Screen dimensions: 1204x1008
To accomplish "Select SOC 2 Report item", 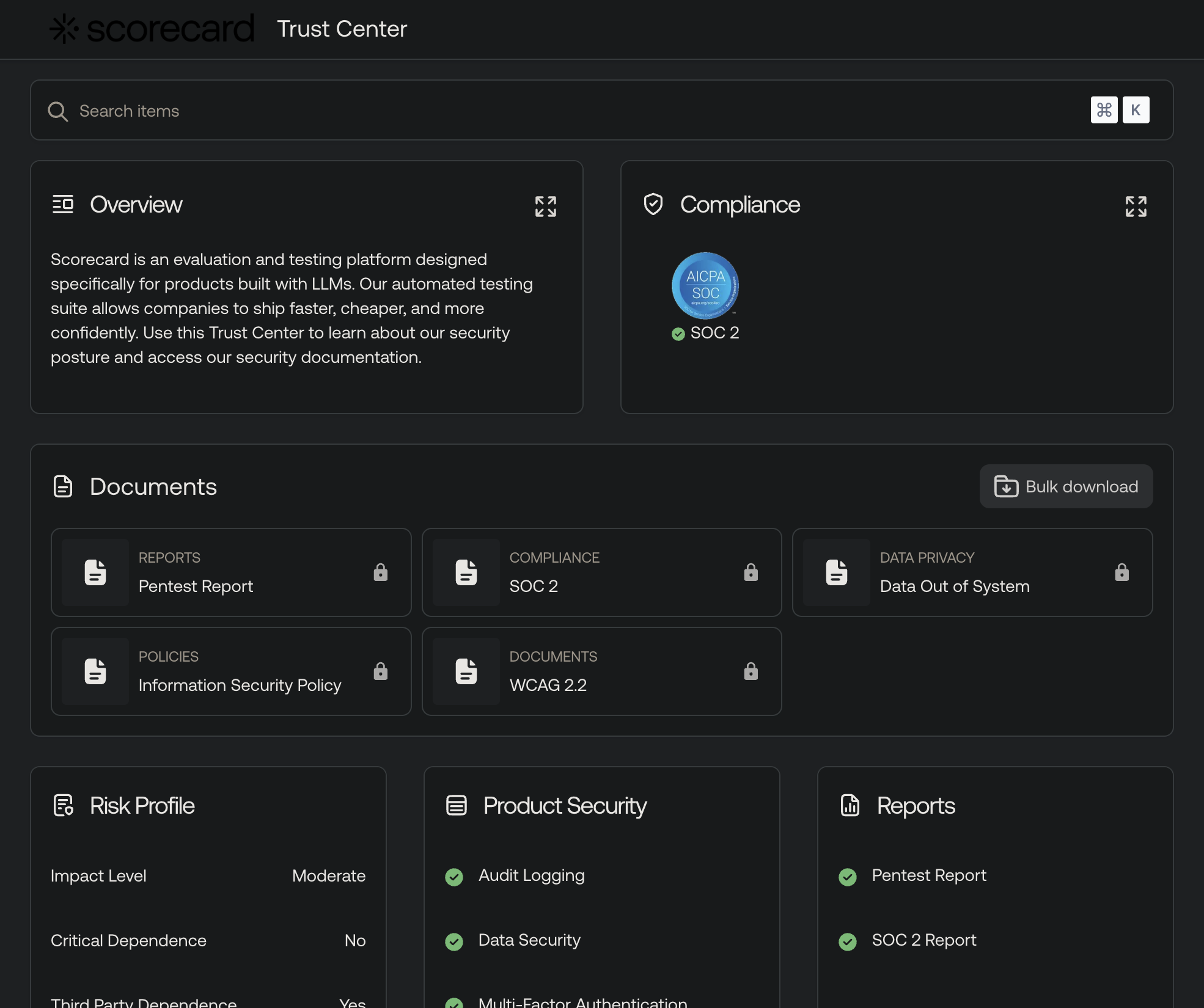I will click(924, 940).
